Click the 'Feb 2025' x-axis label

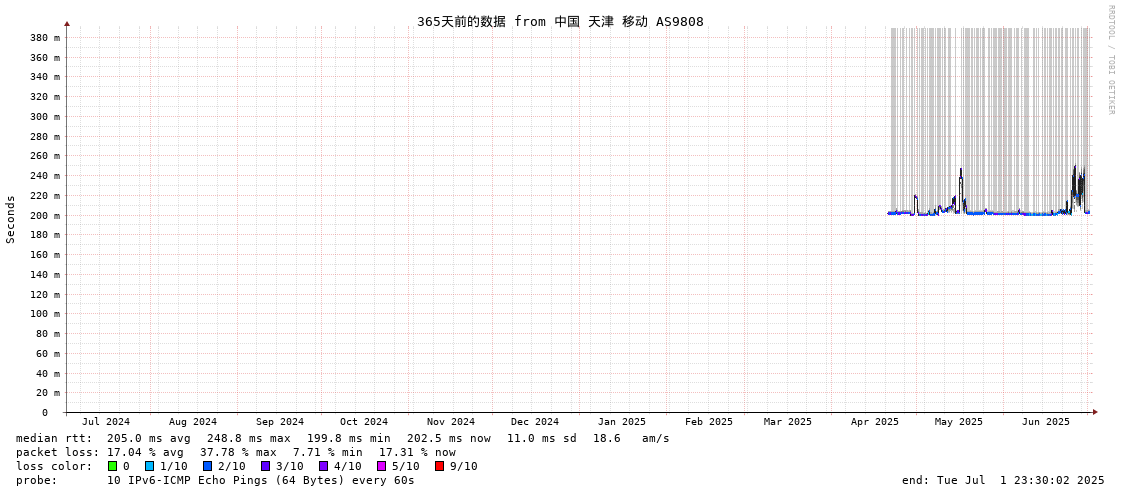tap(708, 422)
